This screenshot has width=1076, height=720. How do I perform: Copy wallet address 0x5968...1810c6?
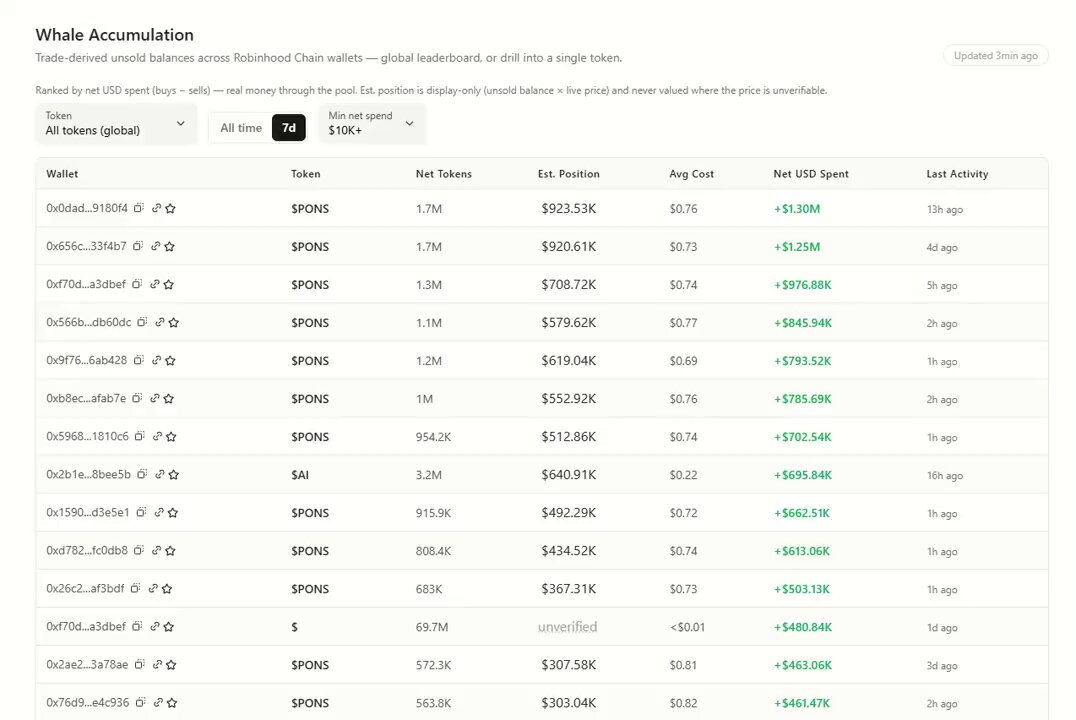(x=139, y=436)
